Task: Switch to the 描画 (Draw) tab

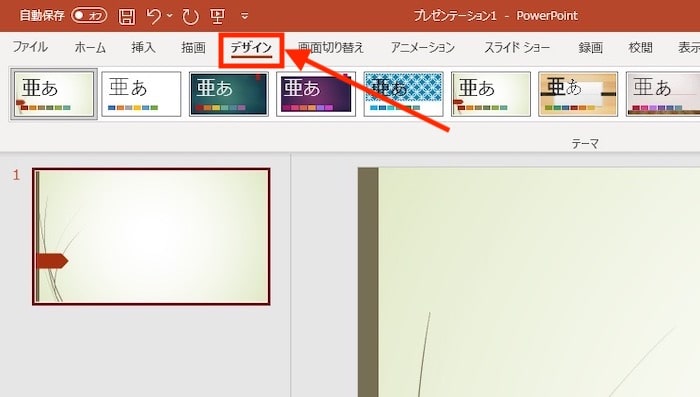Action: point(193,47)
